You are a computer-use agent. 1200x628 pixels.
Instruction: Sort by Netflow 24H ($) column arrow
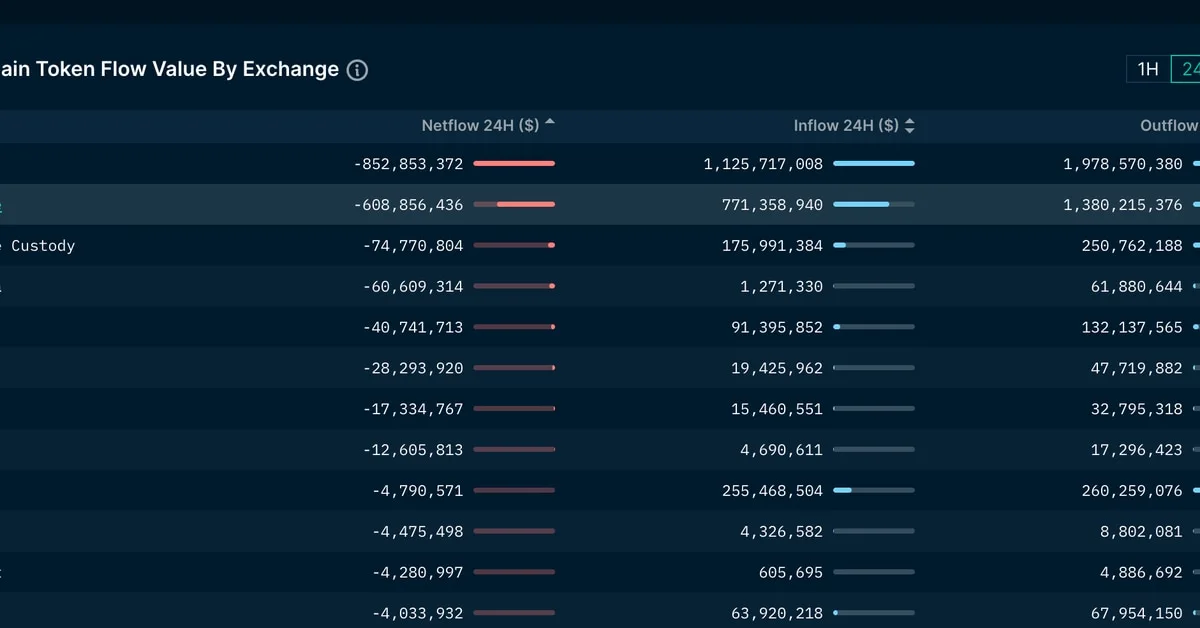coord(550,122)
